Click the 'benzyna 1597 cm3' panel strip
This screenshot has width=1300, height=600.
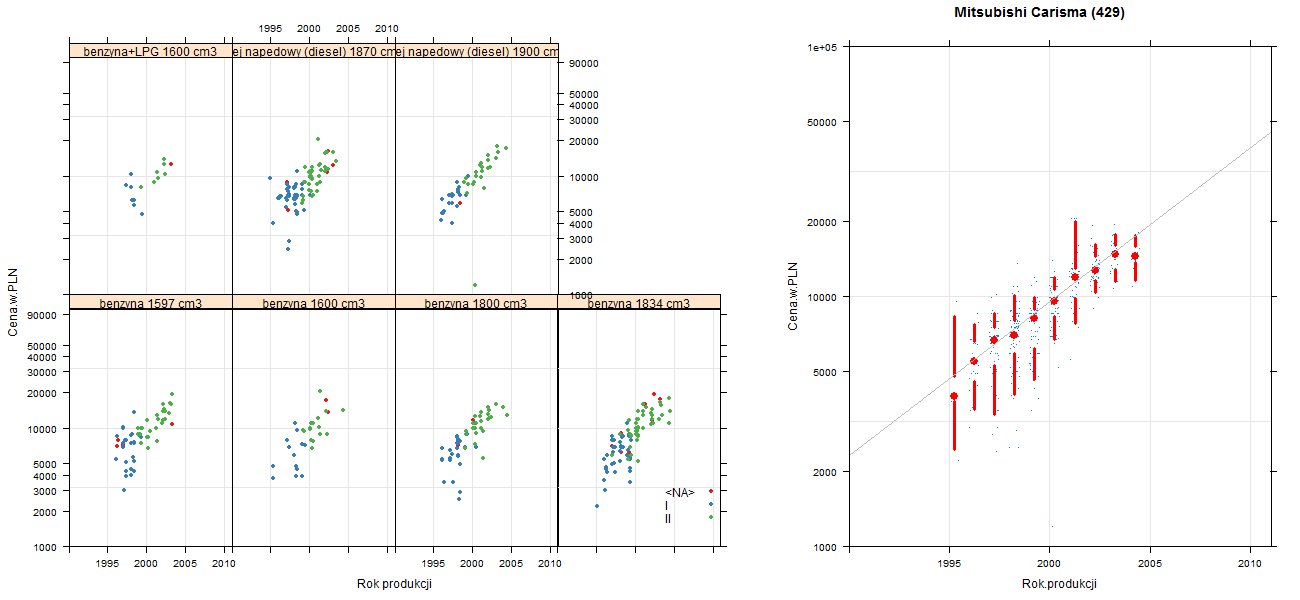150,302
